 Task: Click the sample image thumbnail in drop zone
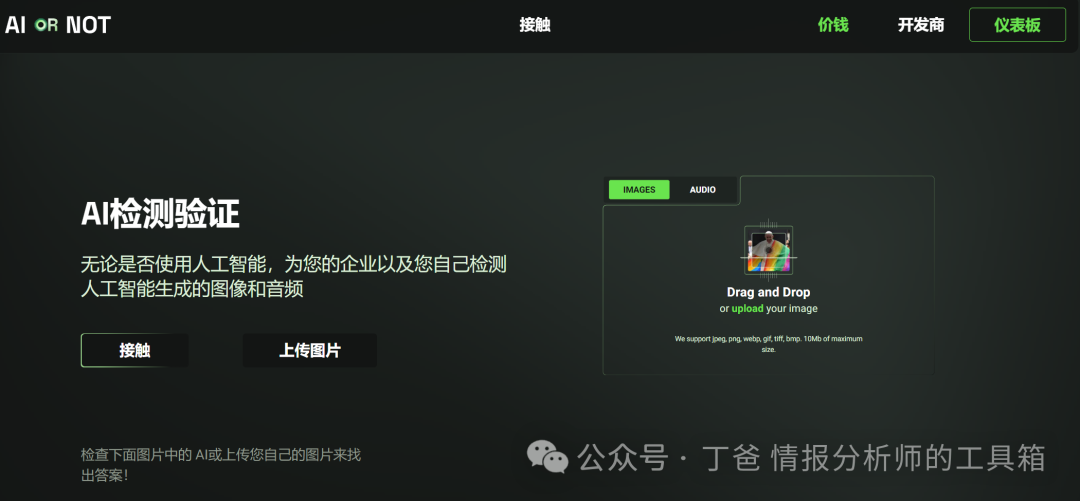coord(769,252)
